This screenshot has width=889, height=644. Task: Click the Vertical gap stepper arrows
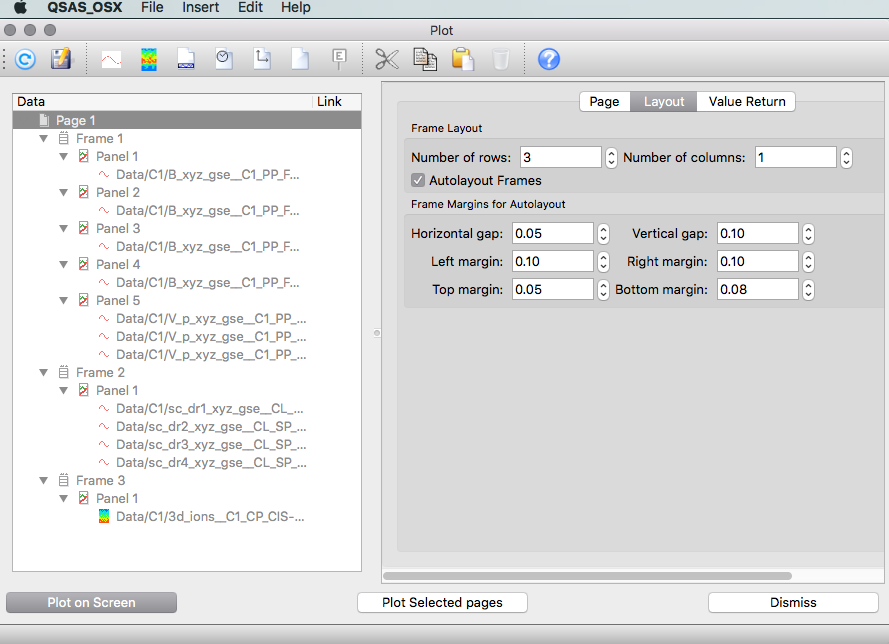(808, 234)
